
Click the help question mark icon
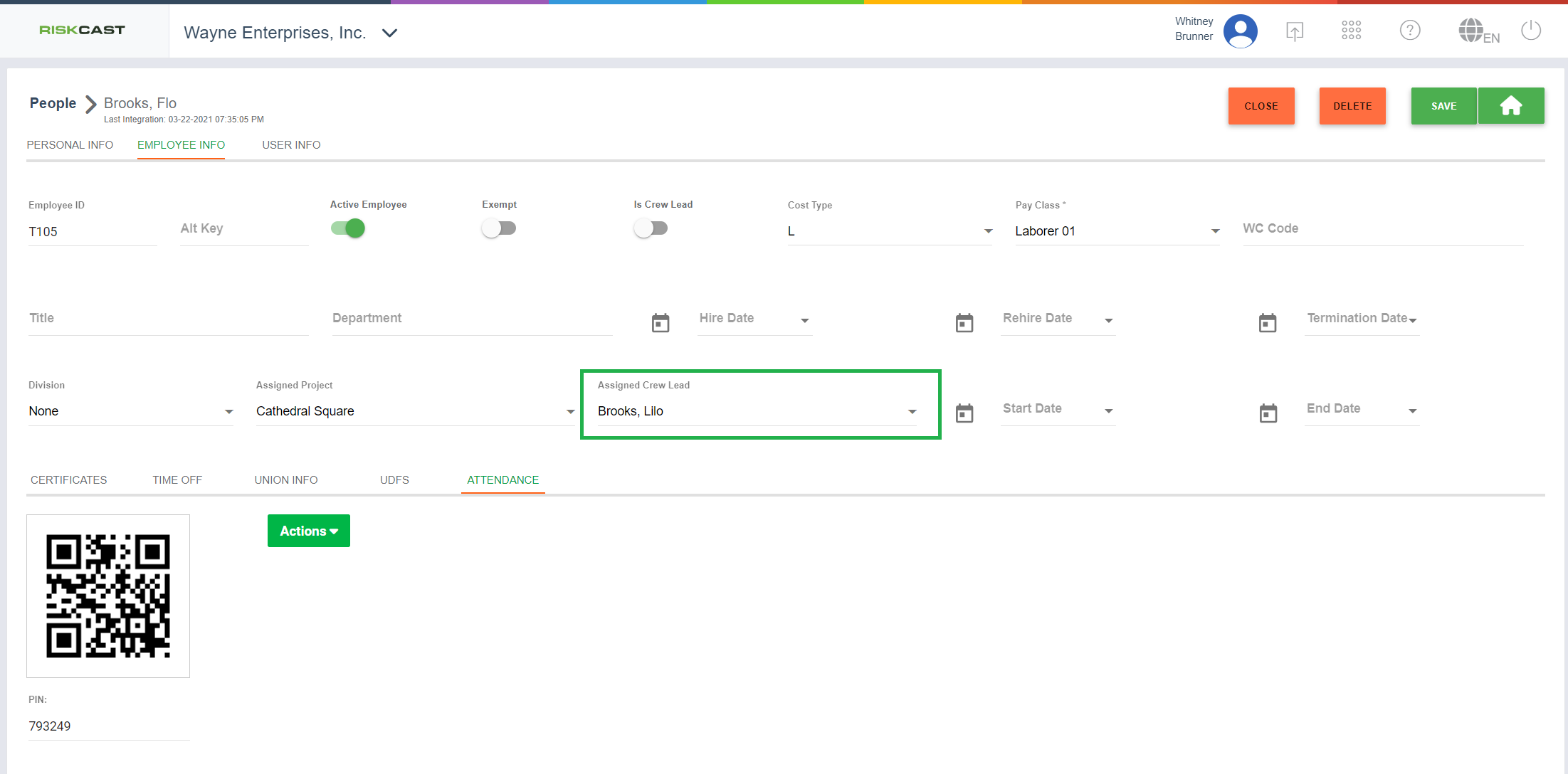[x=1409, y=30]
